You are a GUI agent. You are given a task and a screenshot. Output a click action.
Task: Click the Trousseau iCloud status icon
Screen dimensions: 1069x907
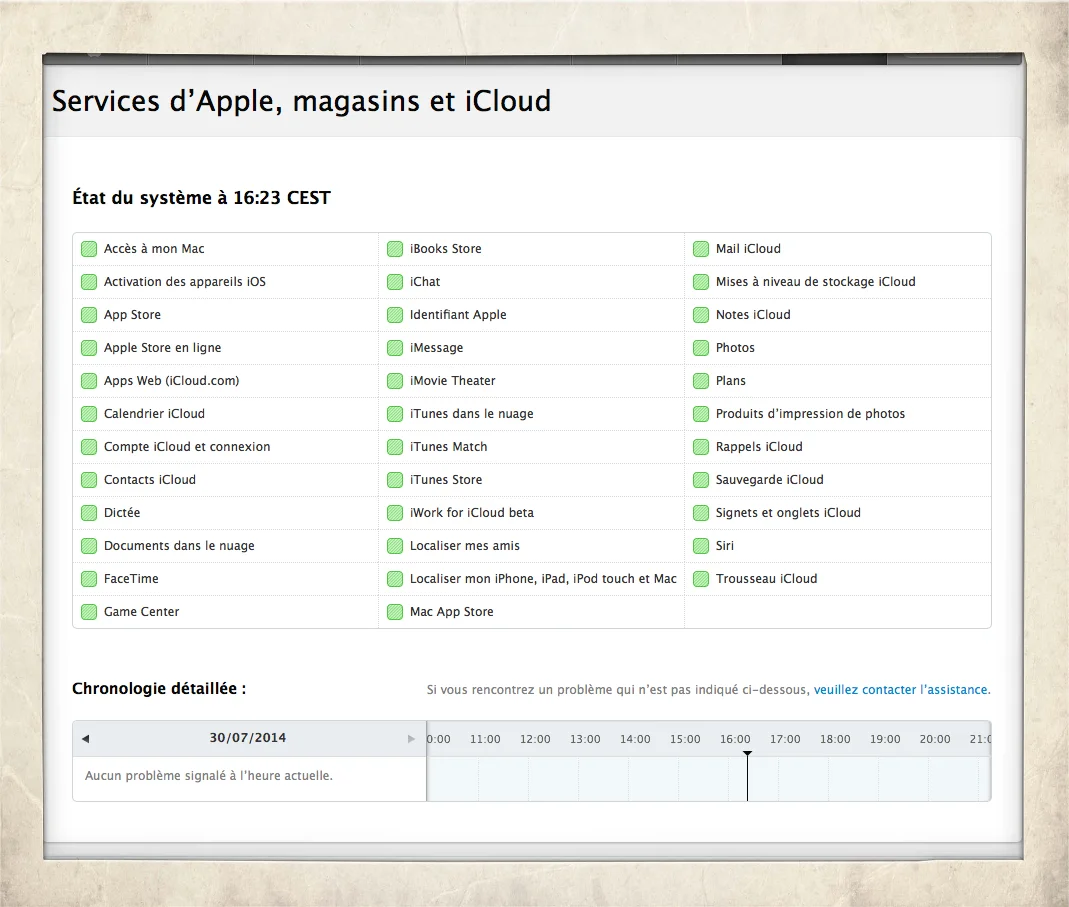click(x=701, y=579)
